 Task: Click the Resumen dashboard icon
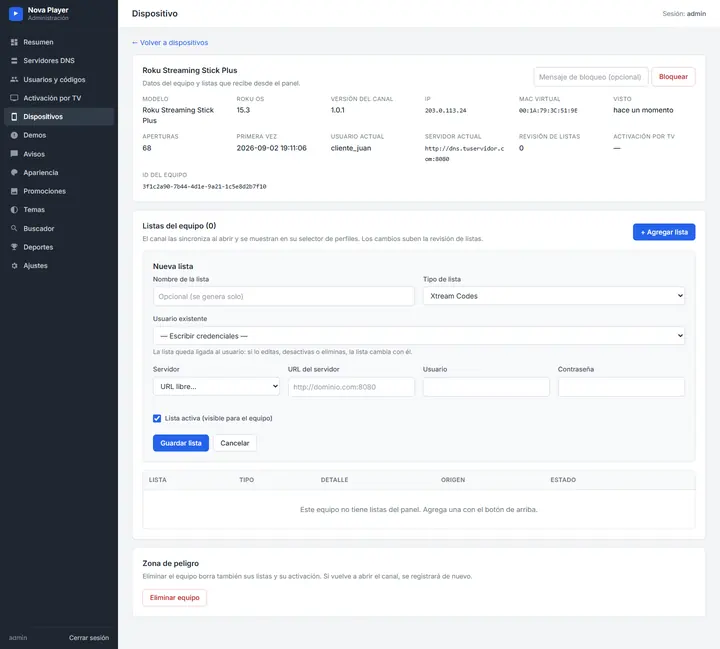point(14,42)
